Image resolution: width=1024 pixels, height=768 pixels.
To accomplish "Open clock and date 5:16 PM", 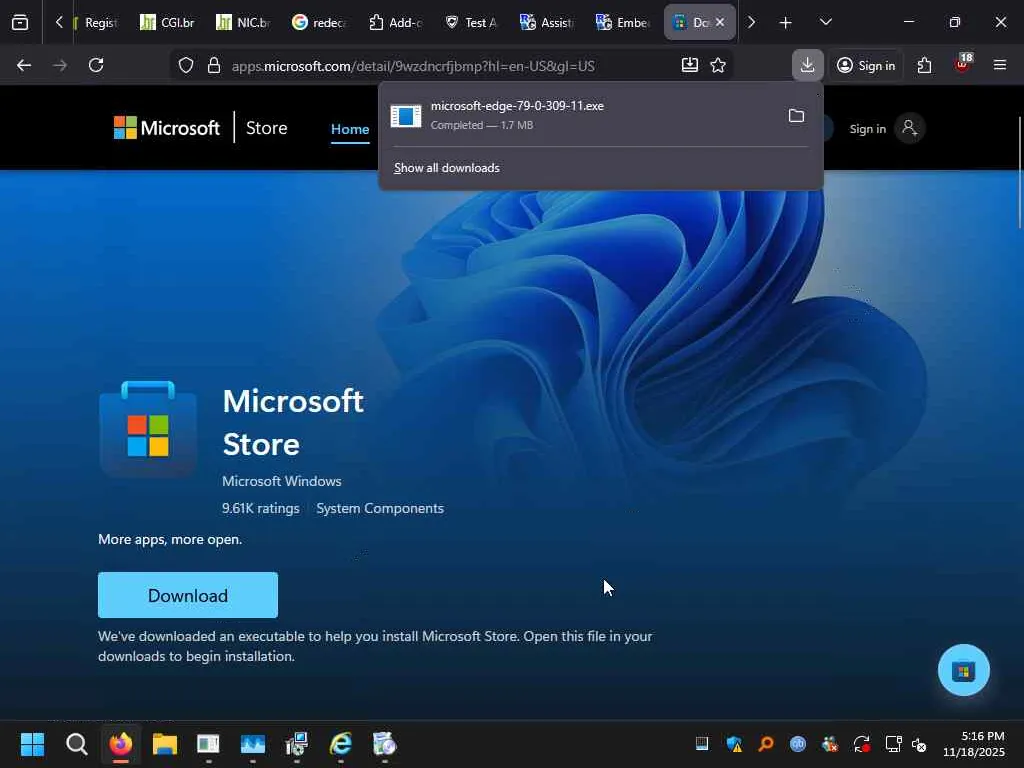I will pos(973,744).
